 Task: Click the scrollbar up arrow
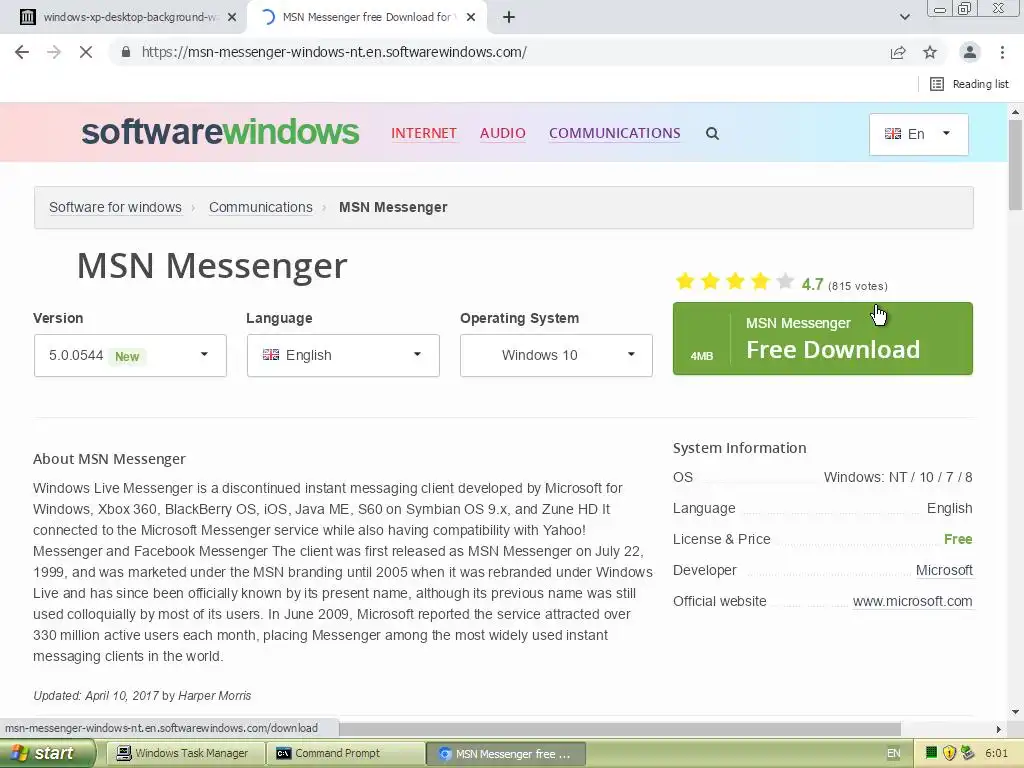point(1016,112)
